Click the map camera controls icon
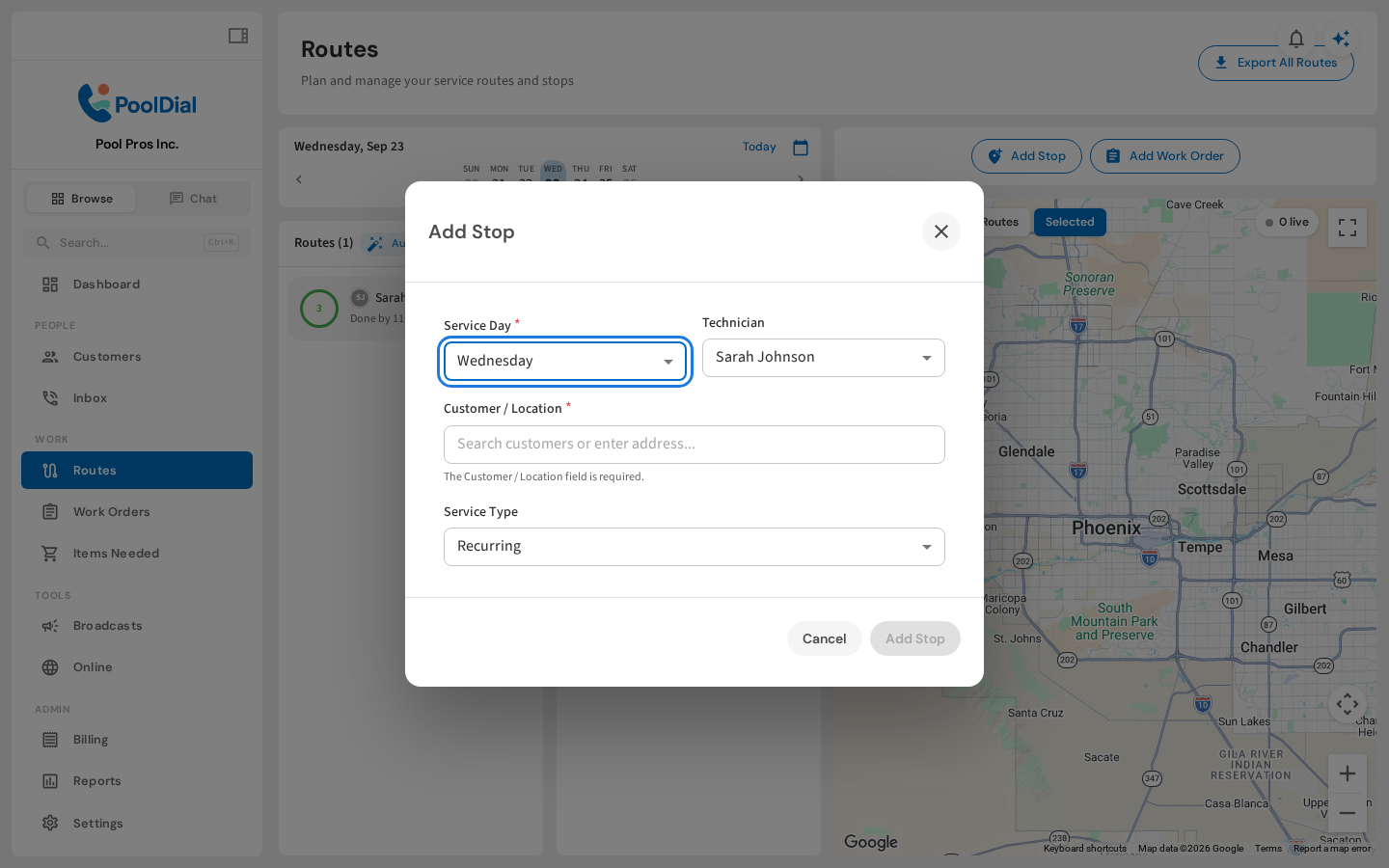The height and width of the screenshot is (868, 1389). 1348,704
